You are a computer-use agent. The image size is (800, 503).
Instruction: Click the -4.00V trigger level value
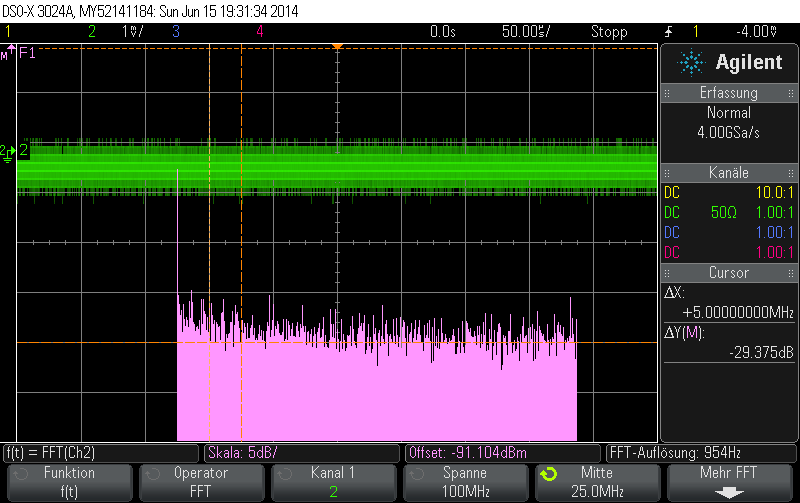pos(757,32)
